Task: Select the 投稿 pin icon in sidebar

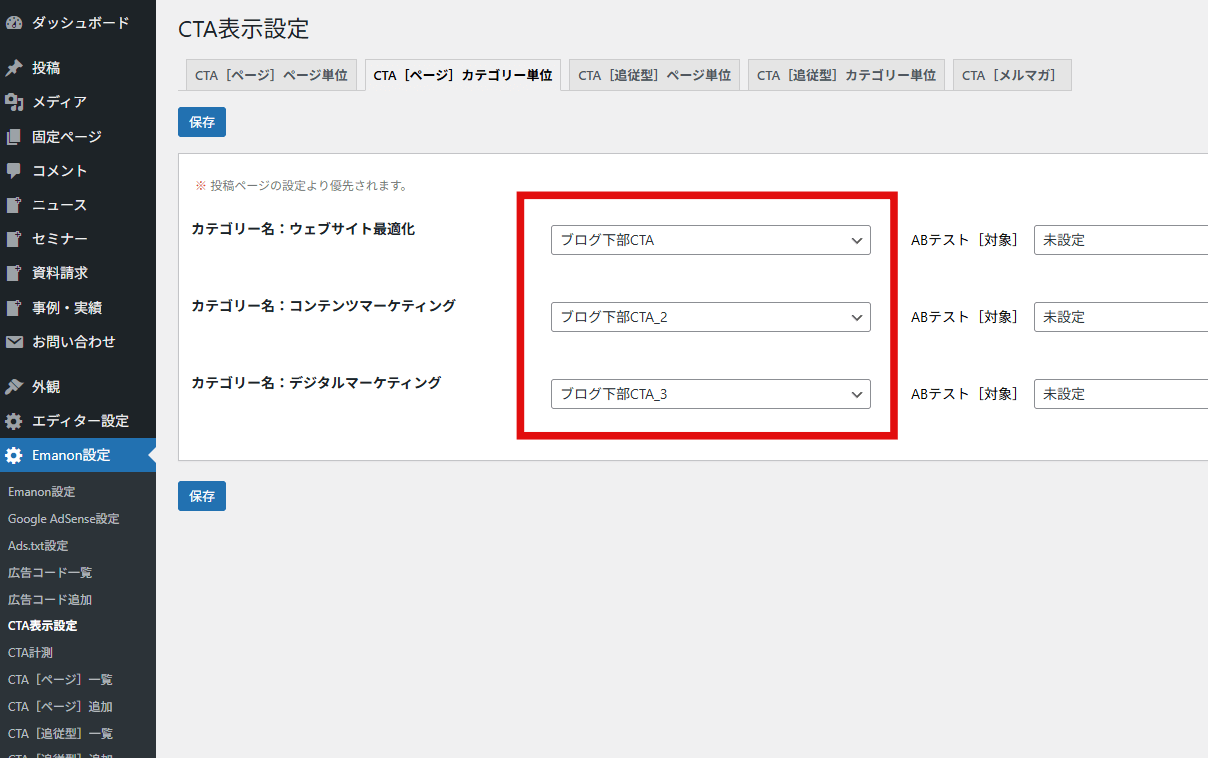Action: click(14, 66)
